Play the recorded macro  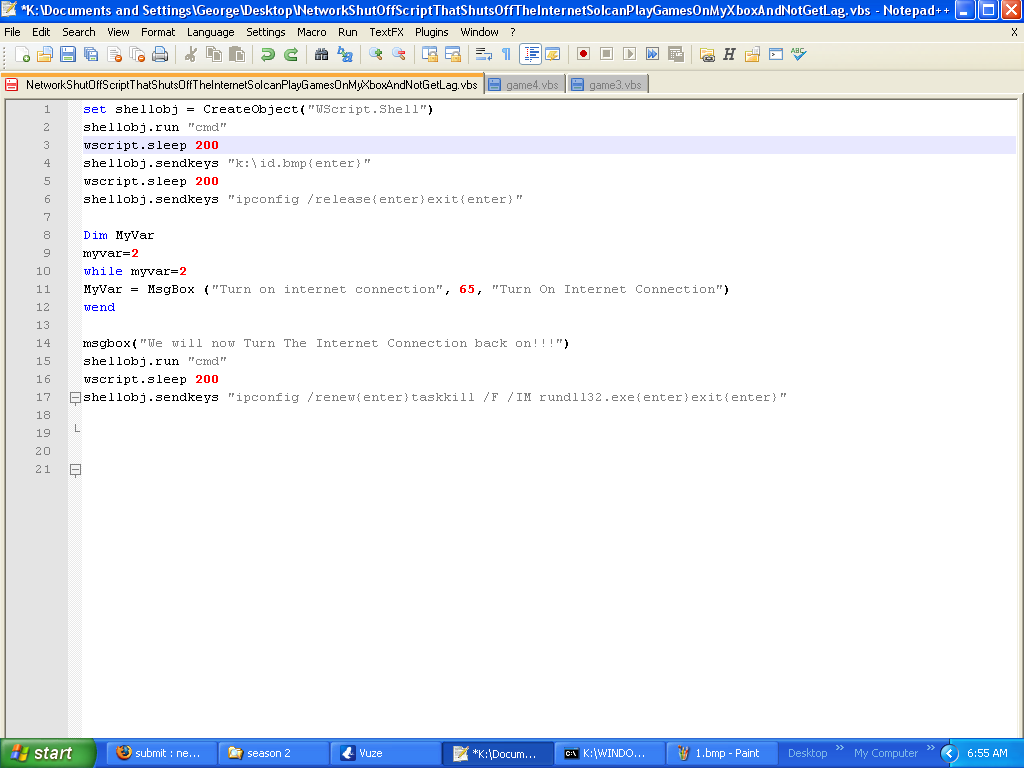pyautogui.click(x=629, y=54)
